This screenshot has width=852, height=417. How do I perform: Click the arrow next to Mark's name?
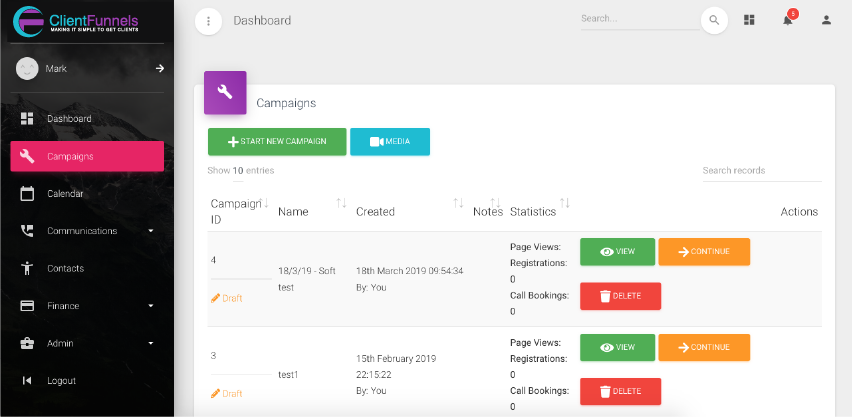tap(159, 68)
